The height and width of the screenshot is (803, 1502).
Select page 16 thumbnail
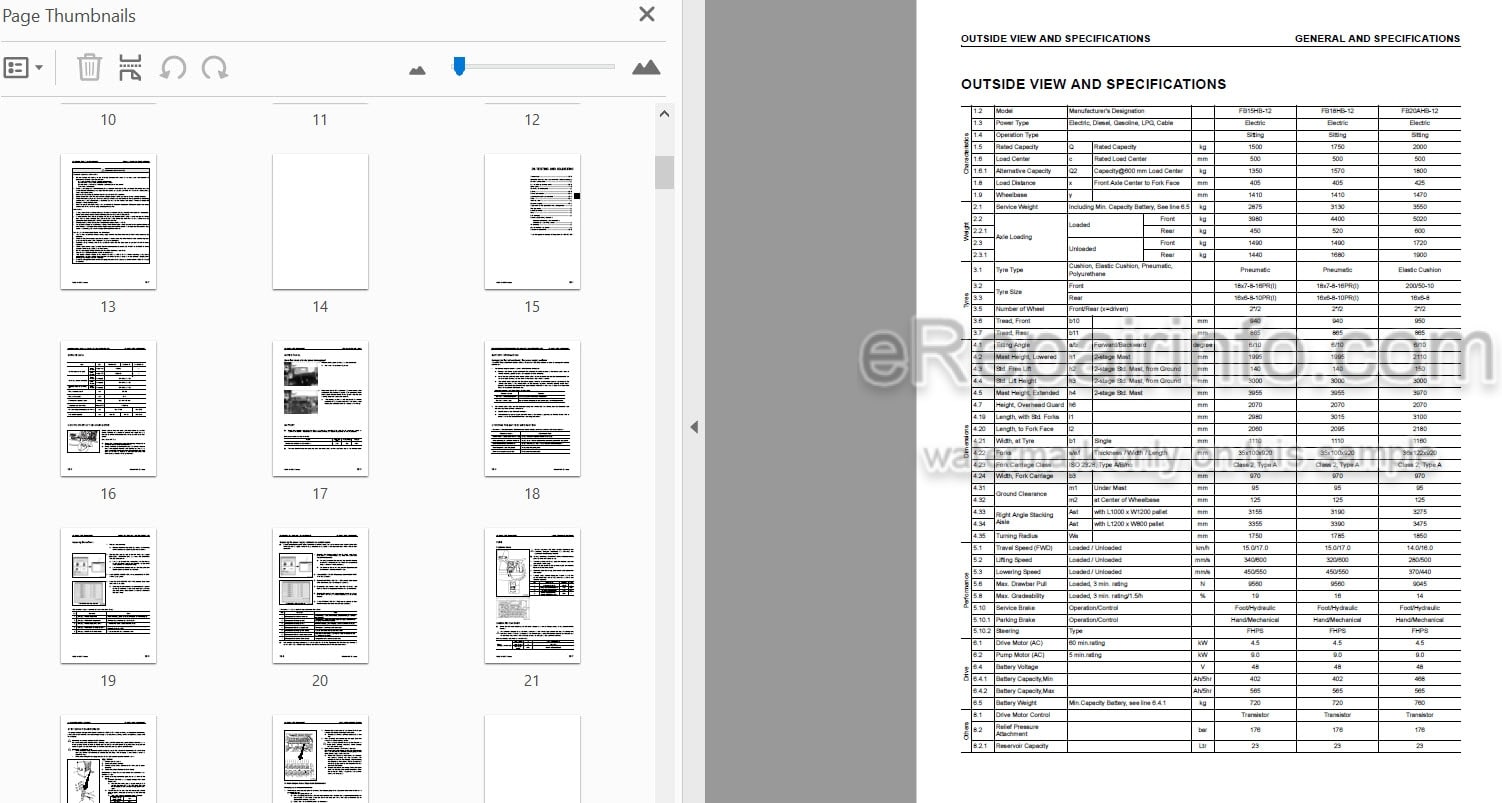pos(108,409)
